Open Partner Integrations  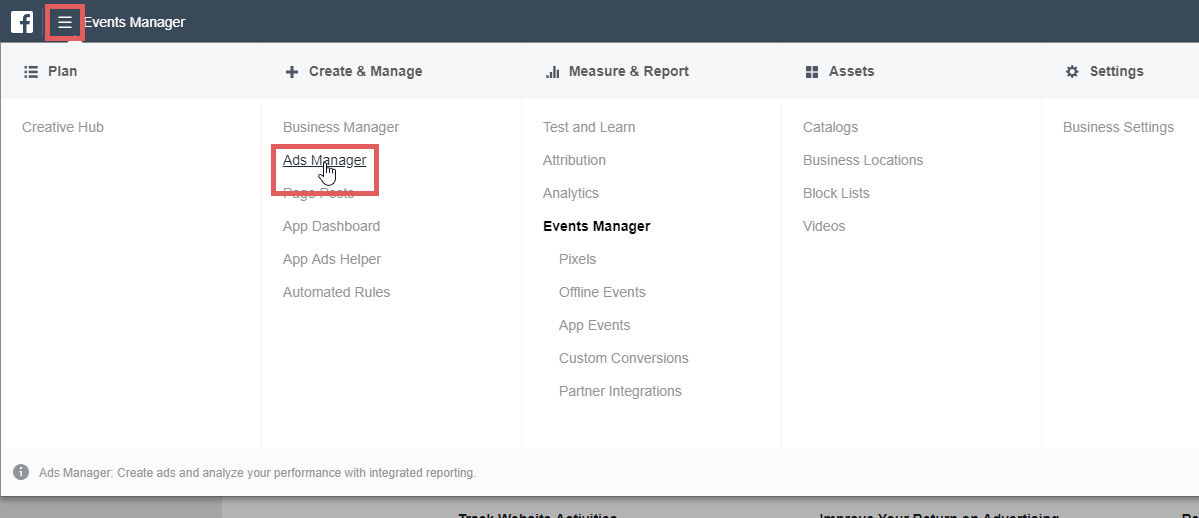[x=620, y=391]
